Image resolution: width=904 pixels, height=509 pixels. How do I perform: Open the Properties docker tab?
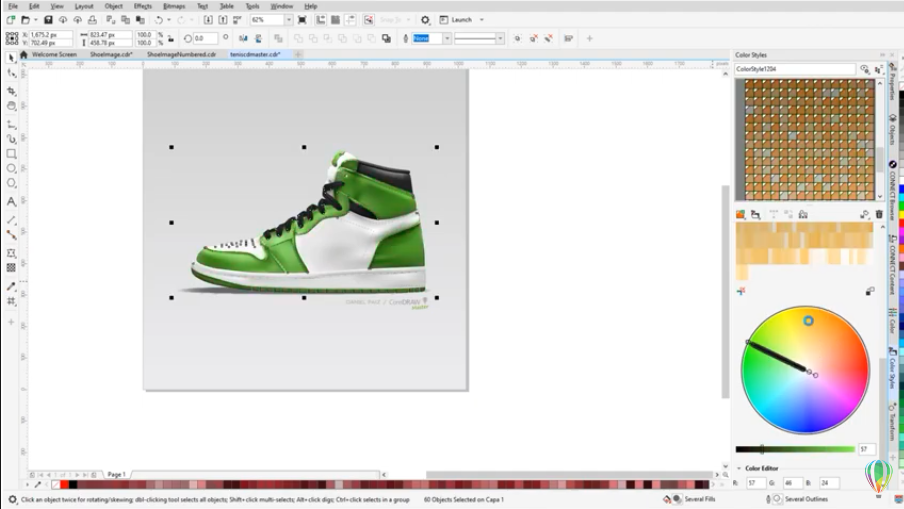pyautogui.click(x=892, y=82)
